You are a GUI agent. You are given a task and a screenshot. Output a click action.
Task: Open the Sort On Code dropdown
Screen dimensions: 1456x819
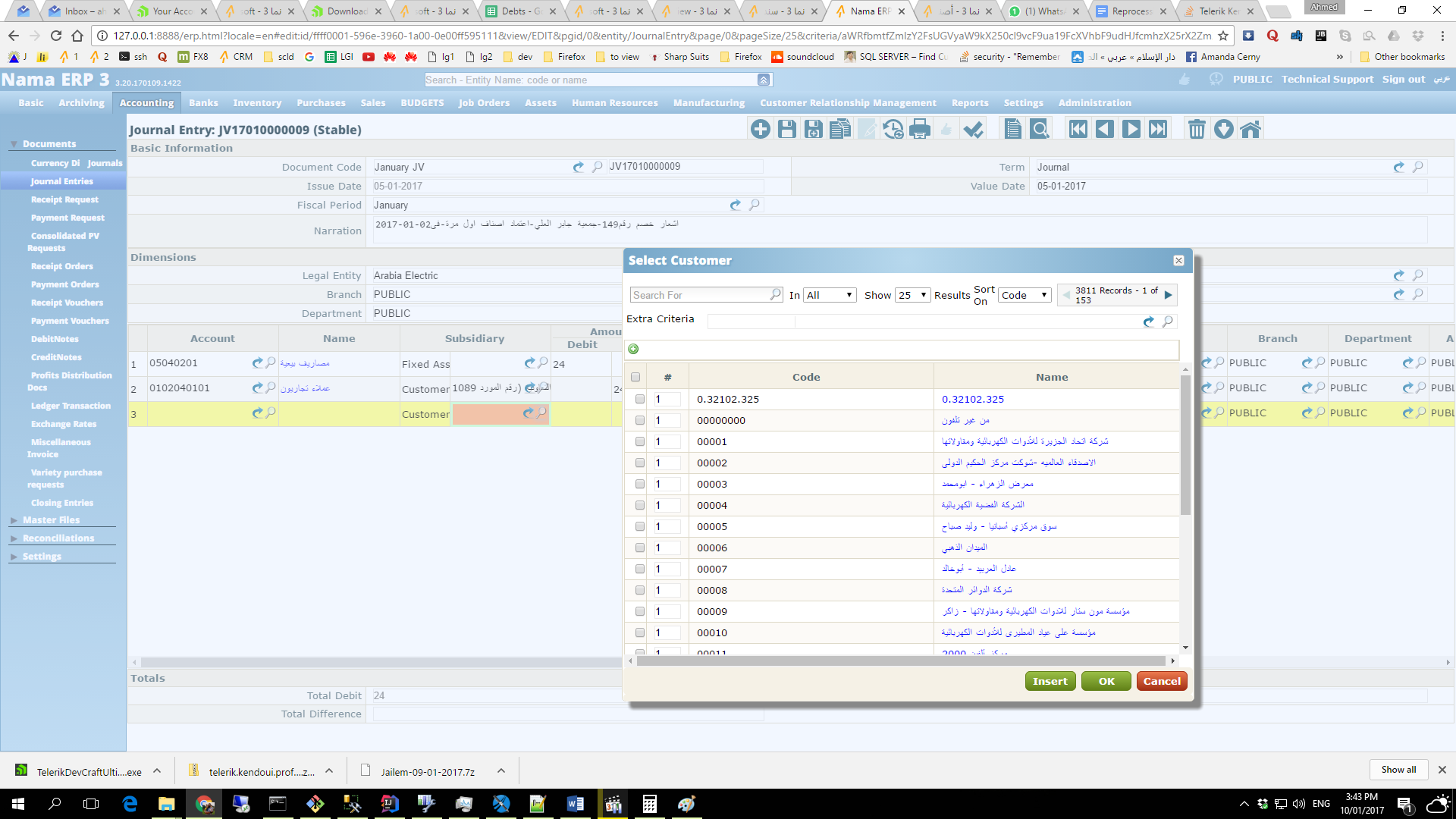[1024, 295]
